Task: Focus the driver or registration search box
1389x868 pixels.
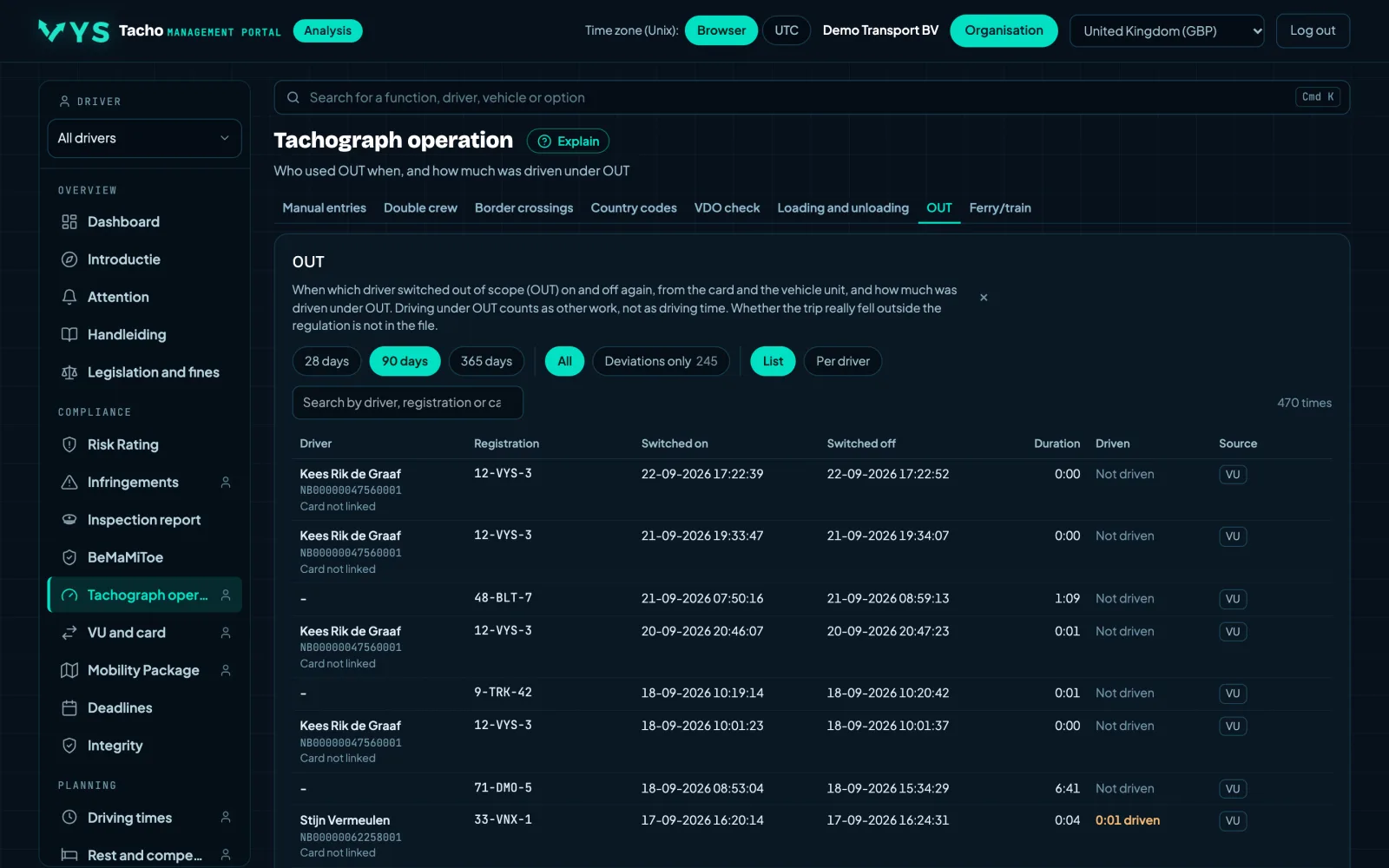Action: (408, 403)
